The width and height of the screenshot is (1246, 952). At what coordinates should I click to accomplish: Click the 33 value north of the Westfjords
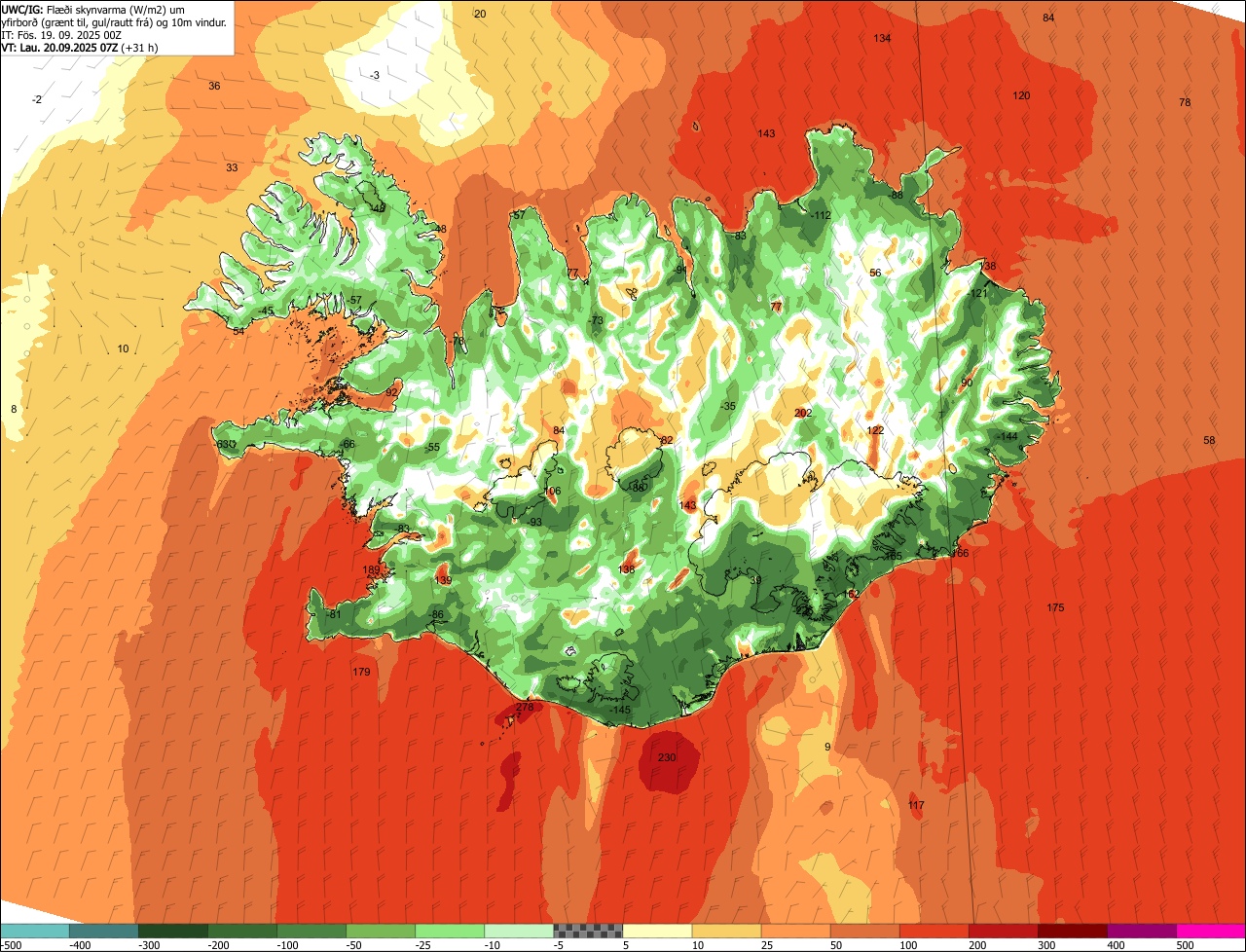232,167
